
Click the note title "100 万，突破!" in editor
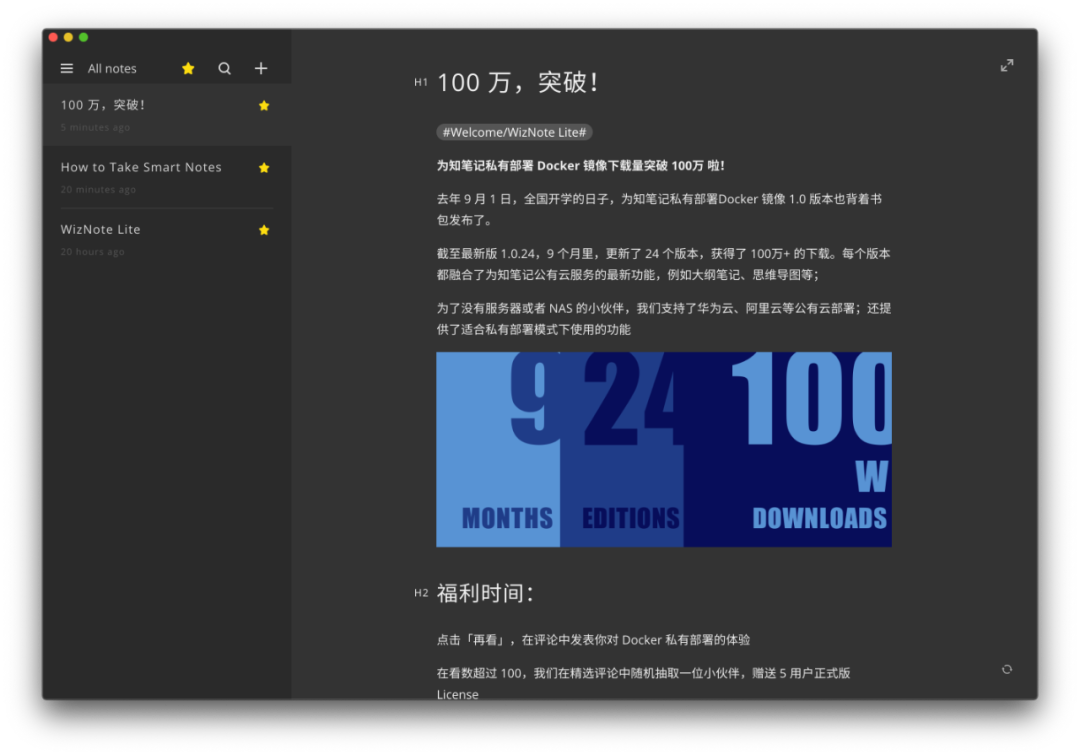(x=517, y=82)
